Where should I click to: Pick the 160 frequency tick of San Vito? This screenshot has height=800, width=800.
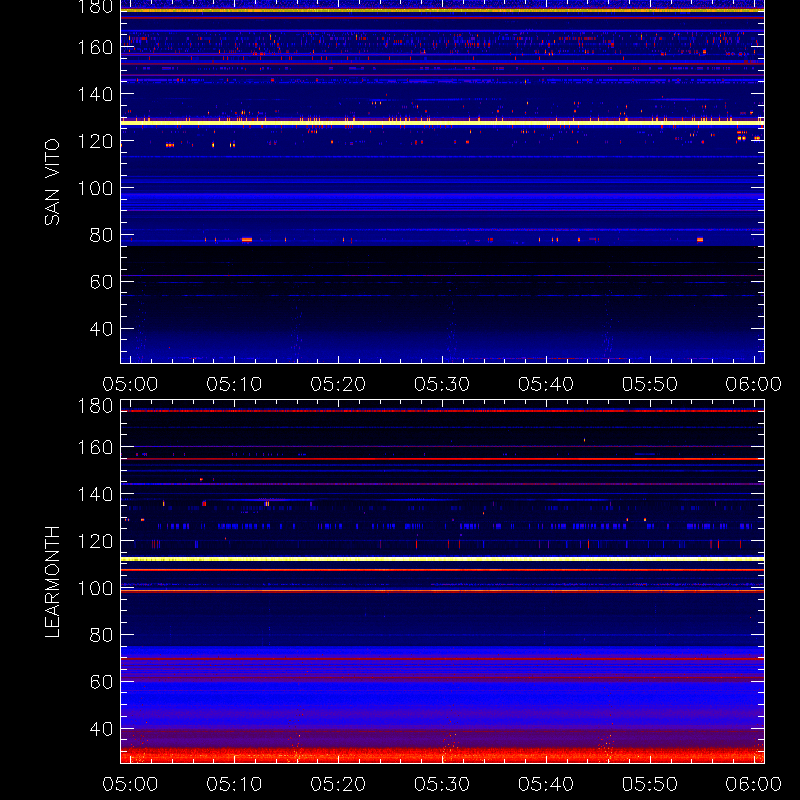tap(95, 47)
